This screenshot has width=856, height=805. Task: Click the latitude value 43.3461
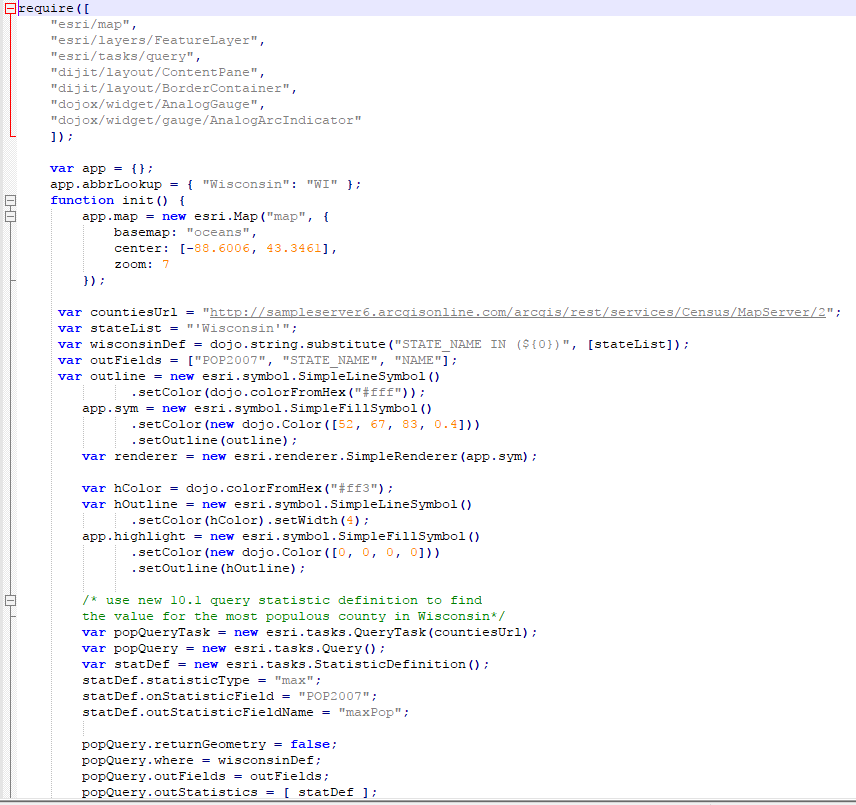(294, 248)
